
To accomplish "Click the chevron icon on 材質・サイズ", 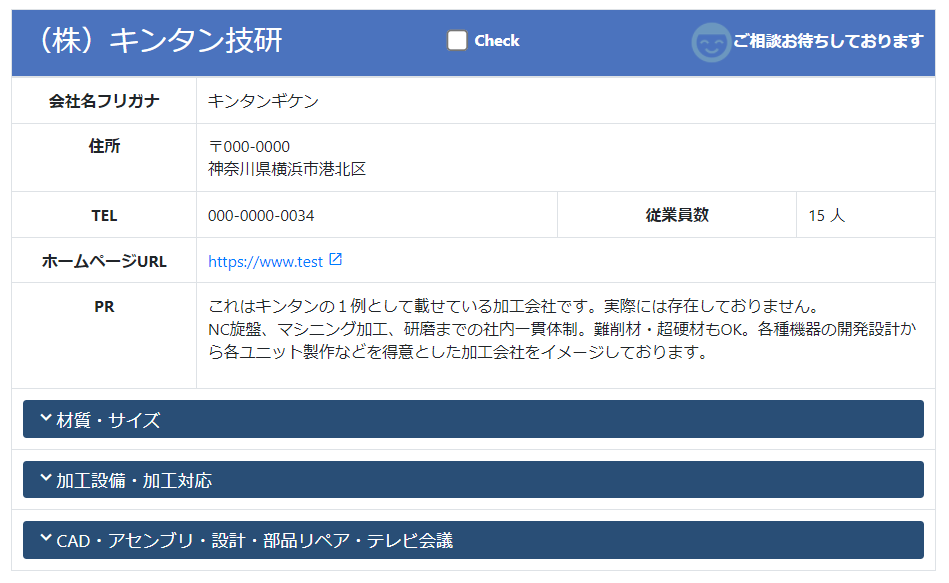I will [x=45, y=418].
